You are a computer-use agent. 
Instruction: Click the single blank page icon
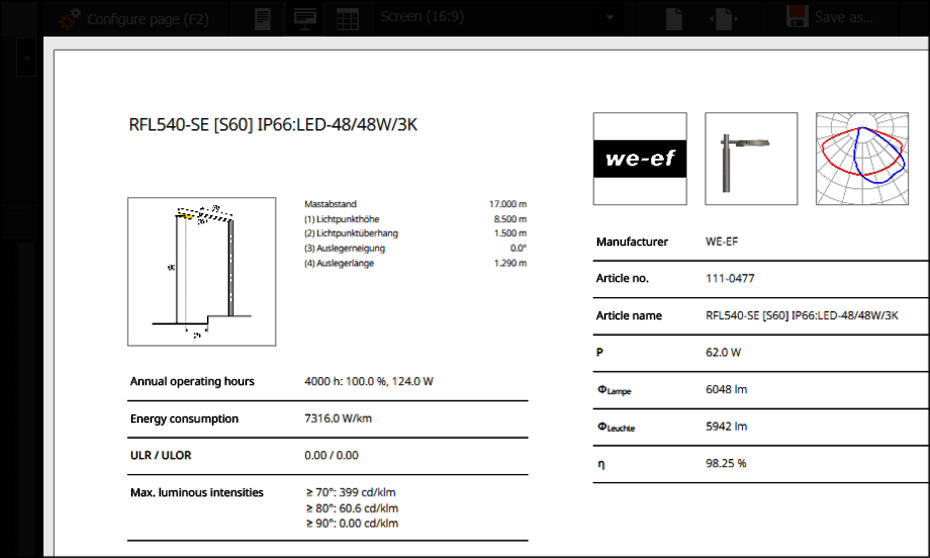tap(675, 18)
